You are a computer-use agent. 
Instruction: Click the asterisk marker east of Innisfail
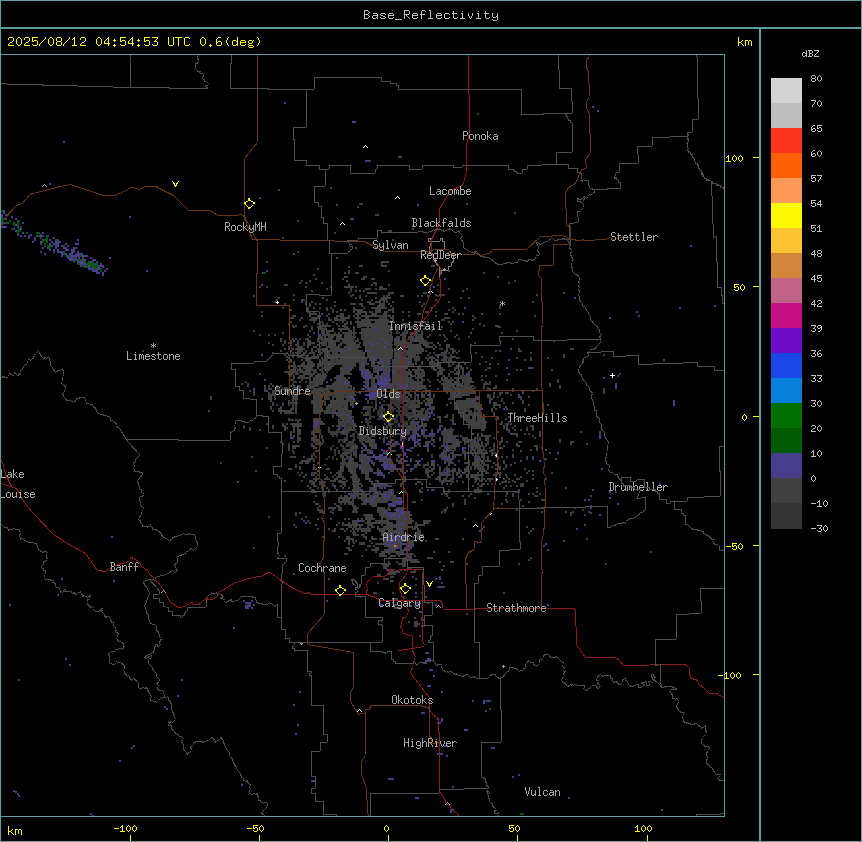(502, 304)
